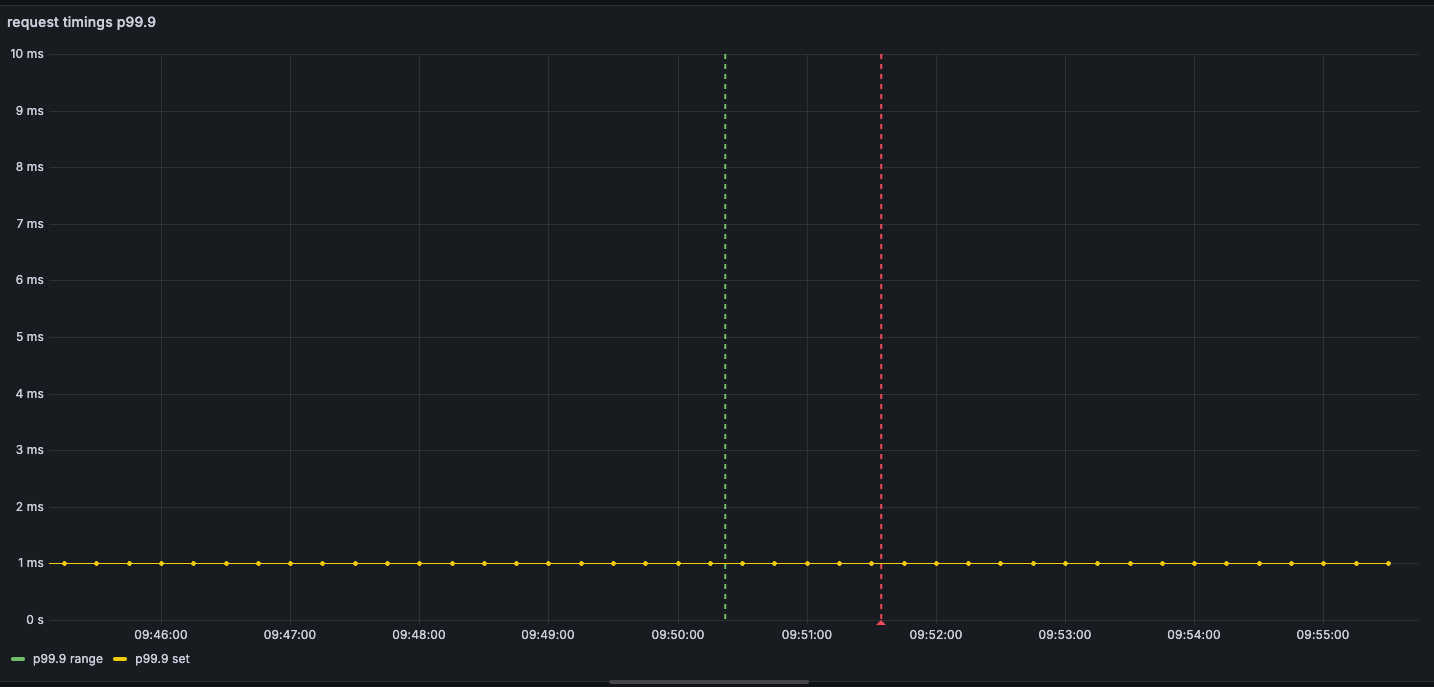Image resolution: width=1434 pixels, height=687 pixels.
Task: Select the data point at 09:49:00
Action: [x=548, y=563]
